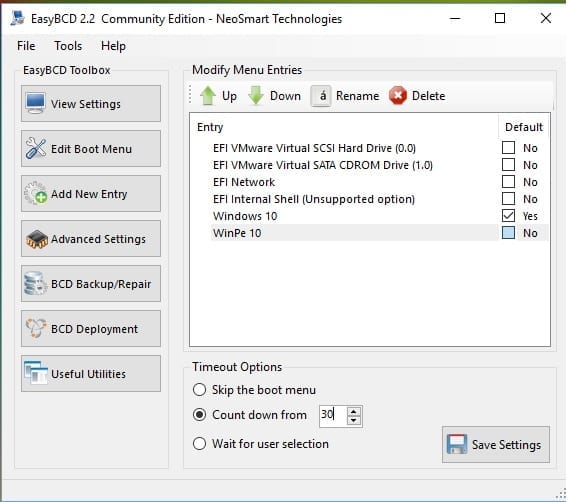Check default box for EFI Internal Shell
Viewport: 568px width, 502px height.
pyautogui.click(x=508, y=199)
